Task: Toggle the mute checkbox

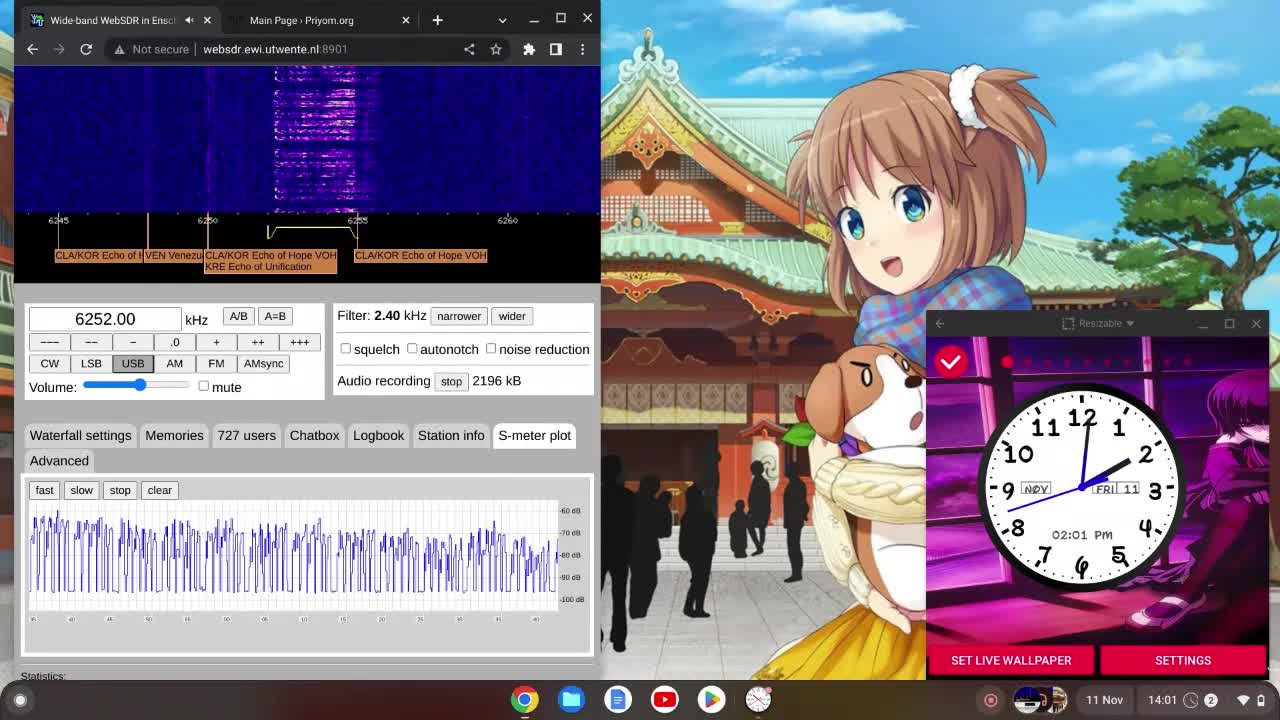Action: point(204,386)
